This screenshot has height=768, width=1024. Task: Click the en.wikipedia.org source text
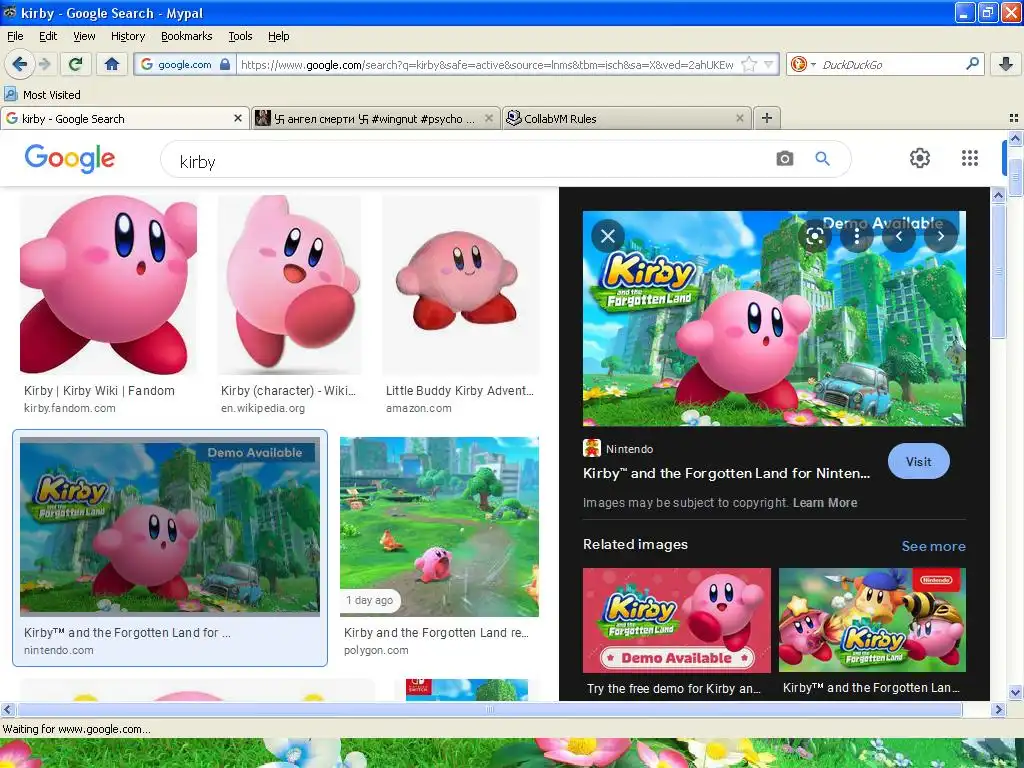[x=263, y=408]
